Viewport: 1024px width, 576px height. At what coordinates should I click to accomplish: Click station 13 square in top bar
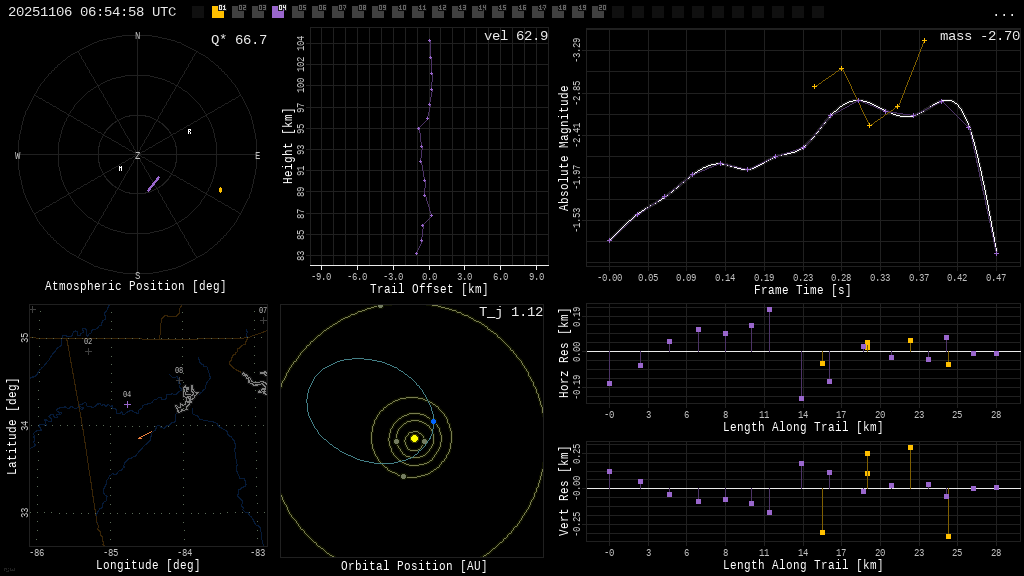point(458,12)
